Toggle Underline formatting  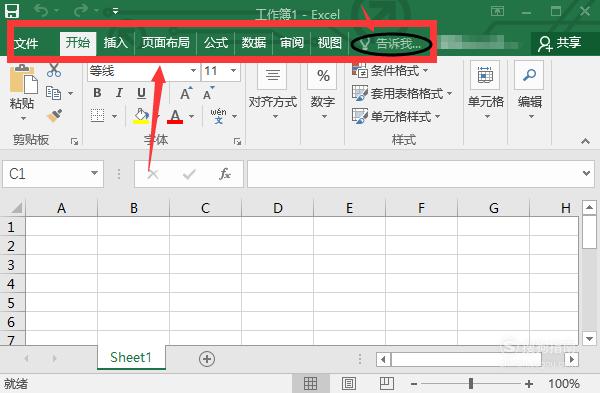141,93
